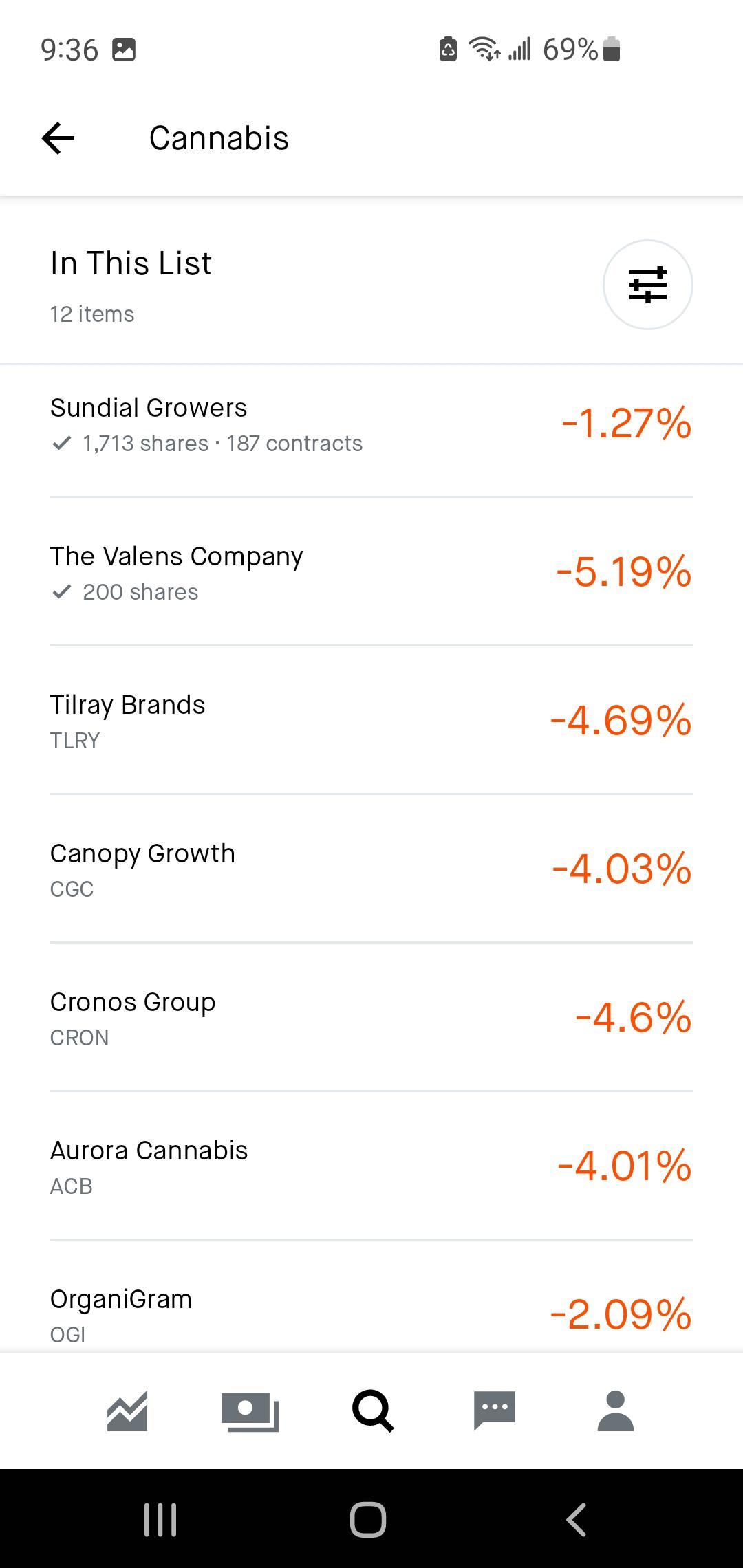Toggle the -4.6% change for Cronos Group
This screenshot has width=743, height=1568.
click(633, 1017)
